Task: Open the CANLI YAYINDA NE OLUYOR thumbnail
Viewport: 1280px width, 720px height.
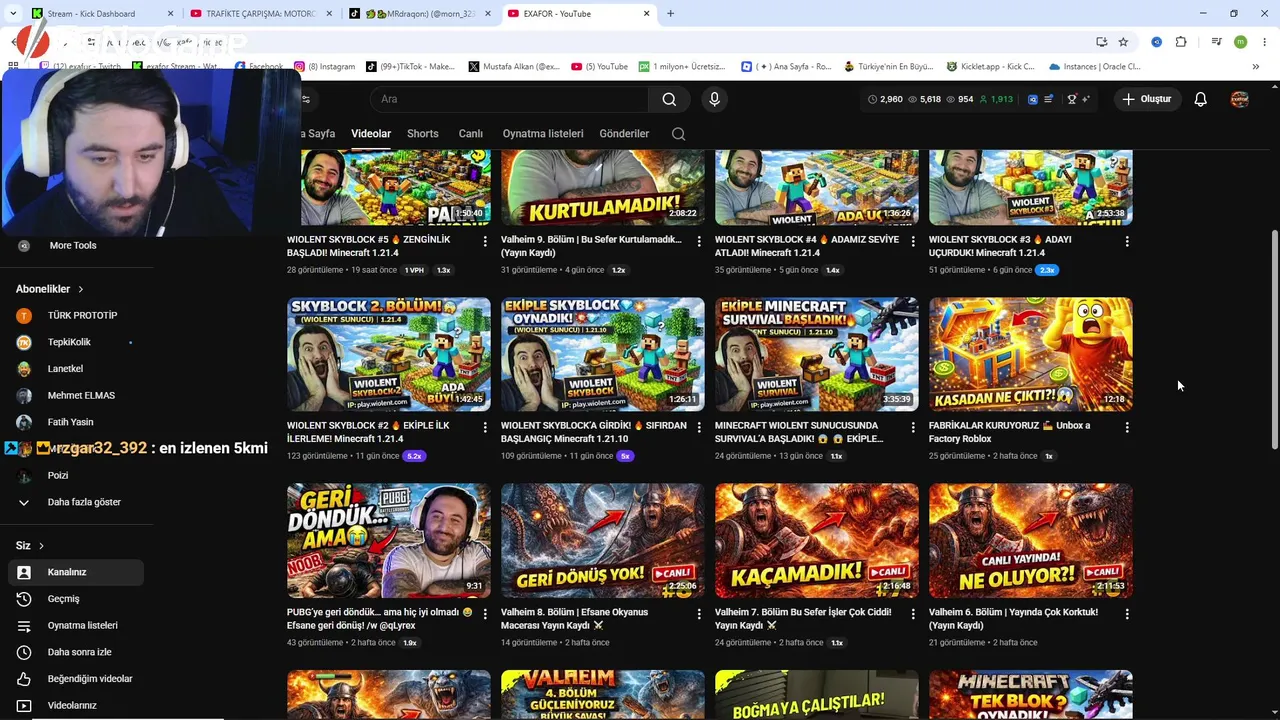Action: [1030, 540]
